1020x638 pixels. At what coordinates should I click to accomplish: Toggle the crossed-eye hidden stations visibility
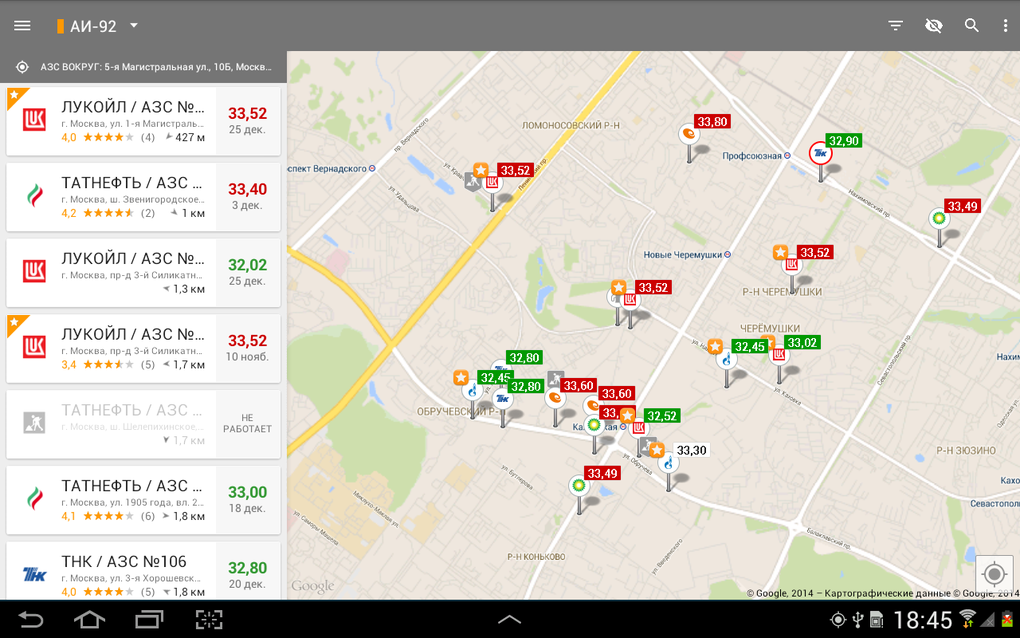click(x=933, y=25)
